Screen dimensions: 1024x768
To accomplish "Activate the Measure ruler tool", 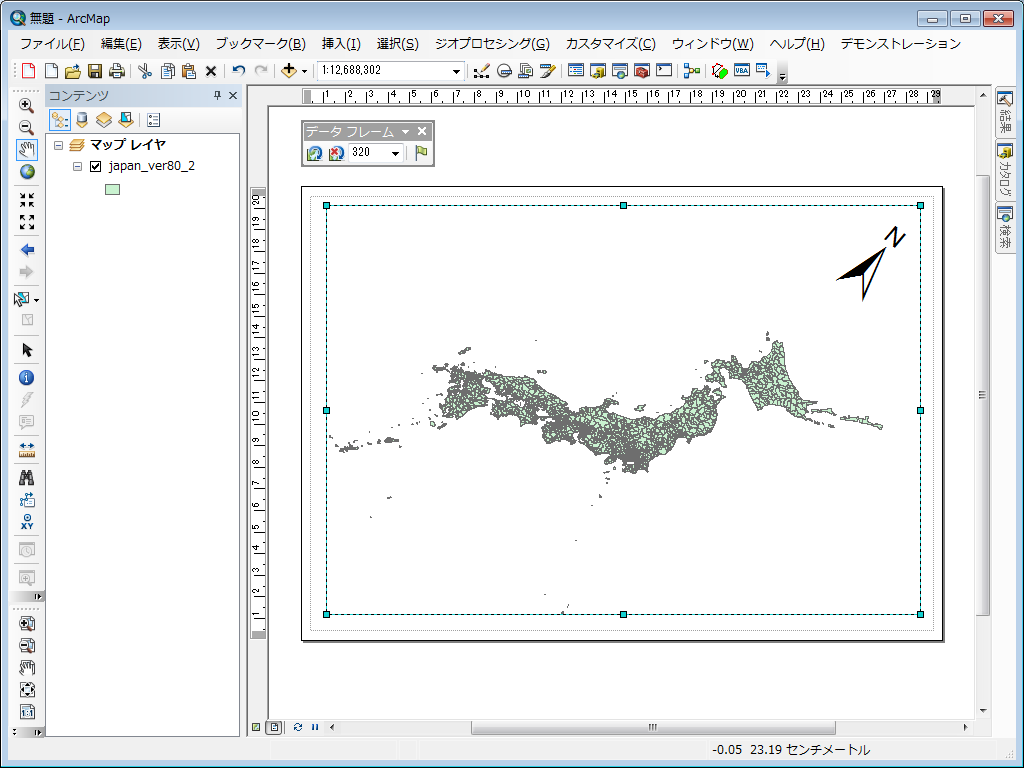I will click(x=27, y=449).
